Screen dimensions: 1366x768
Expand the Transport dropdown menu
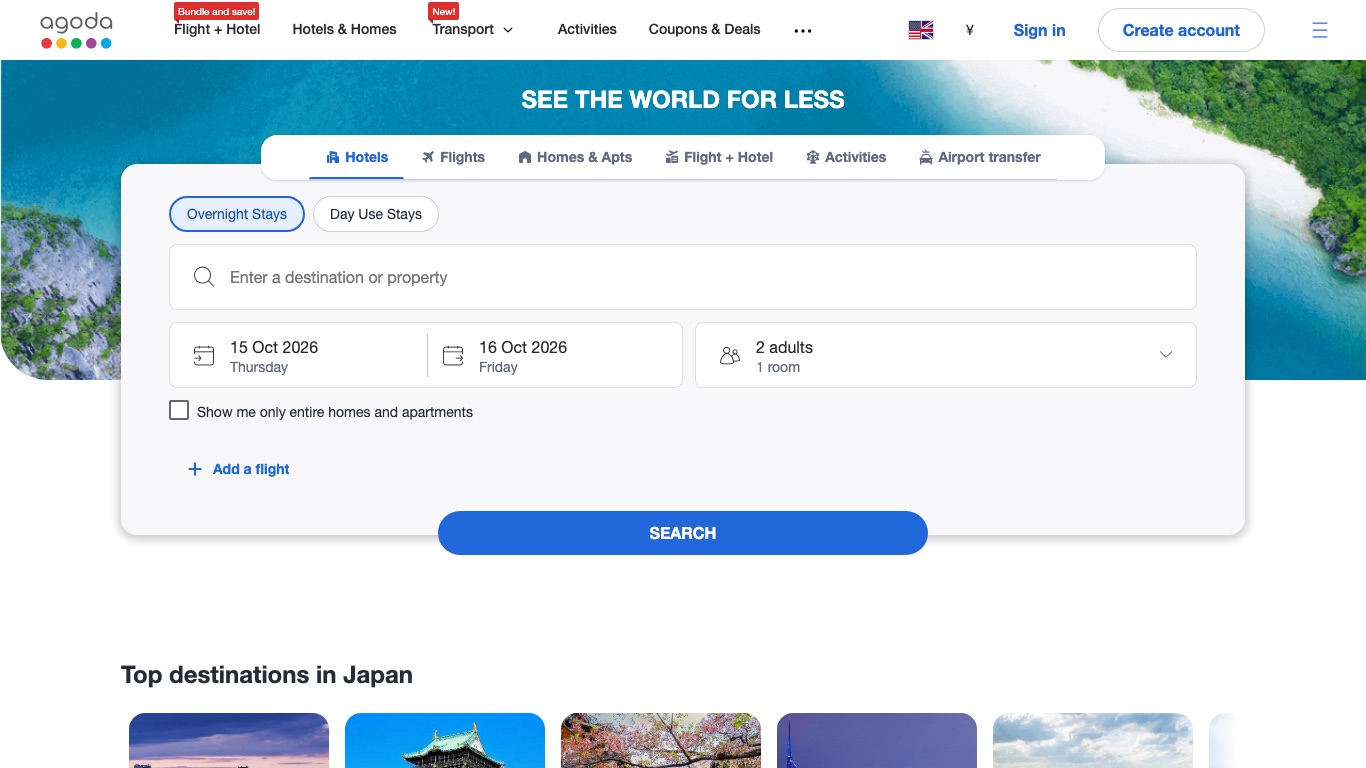473,30
